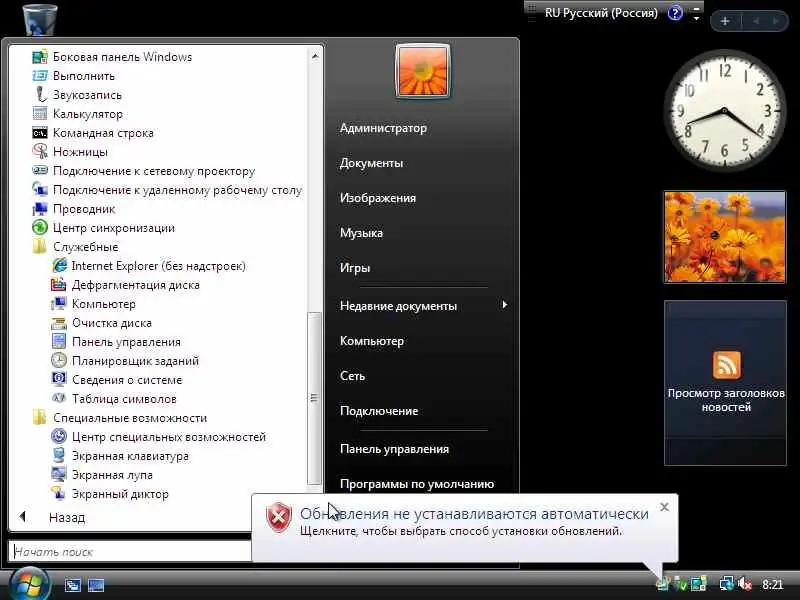Open Экранная лупа magnifier icon
800x600 pixels.
(59, 474)
